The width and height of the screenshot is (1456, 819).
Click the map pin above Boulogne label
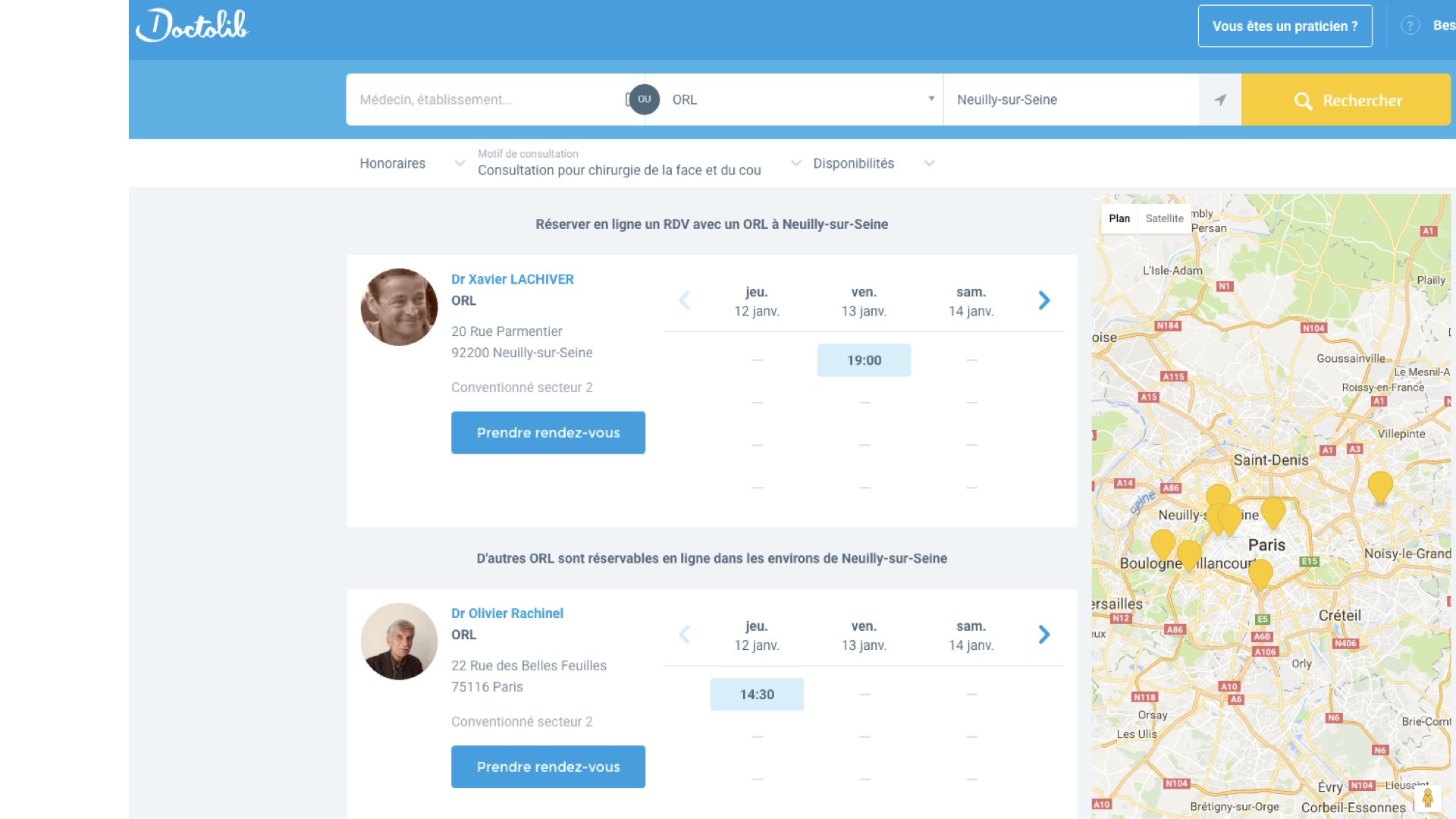[1163, 545]
